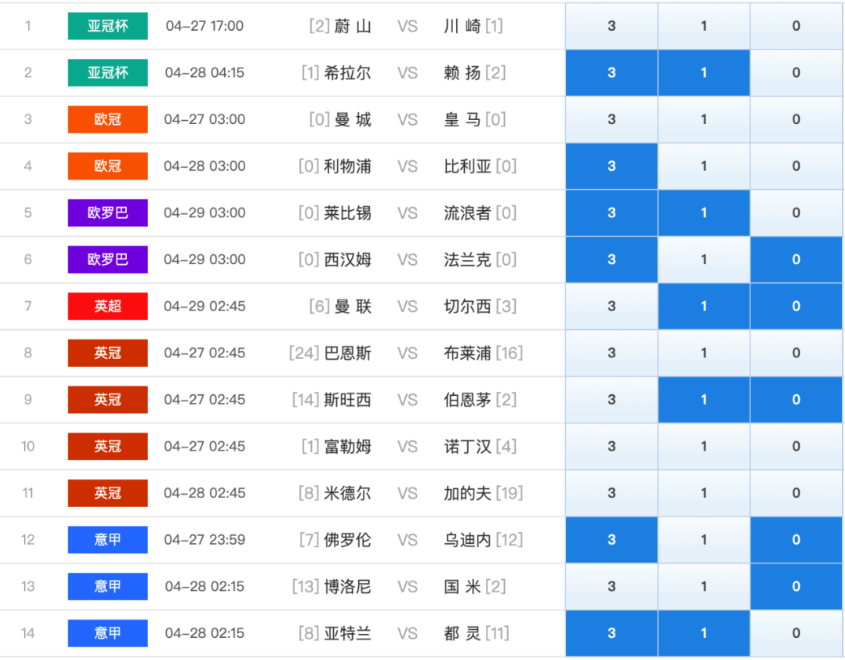
Task: Deselect draw (1) for 亚特兰 vs 都灵
Action: point(704,633)
